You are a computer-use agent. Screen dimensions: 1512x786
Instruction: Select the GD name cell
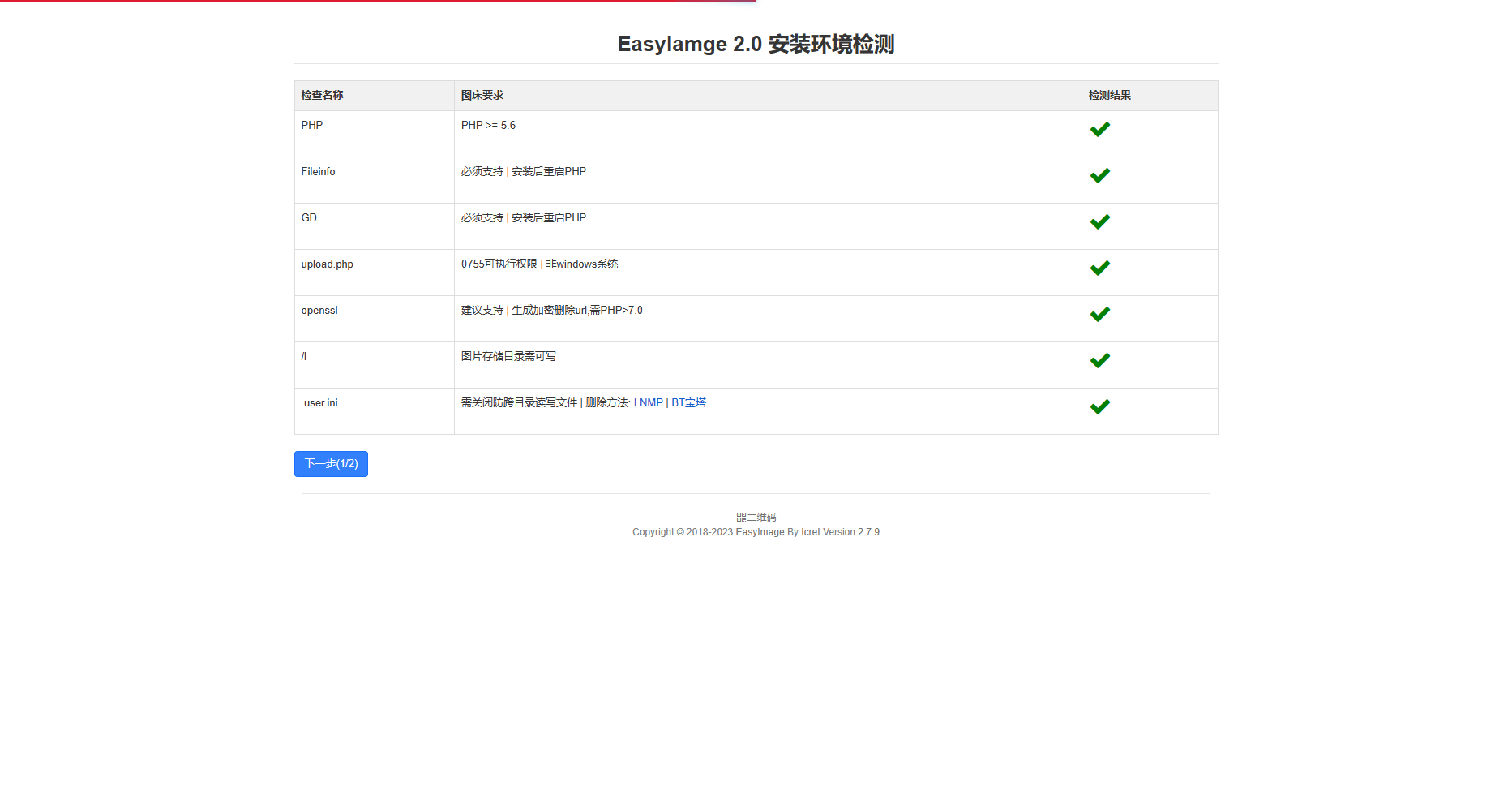tap(375, 226)
